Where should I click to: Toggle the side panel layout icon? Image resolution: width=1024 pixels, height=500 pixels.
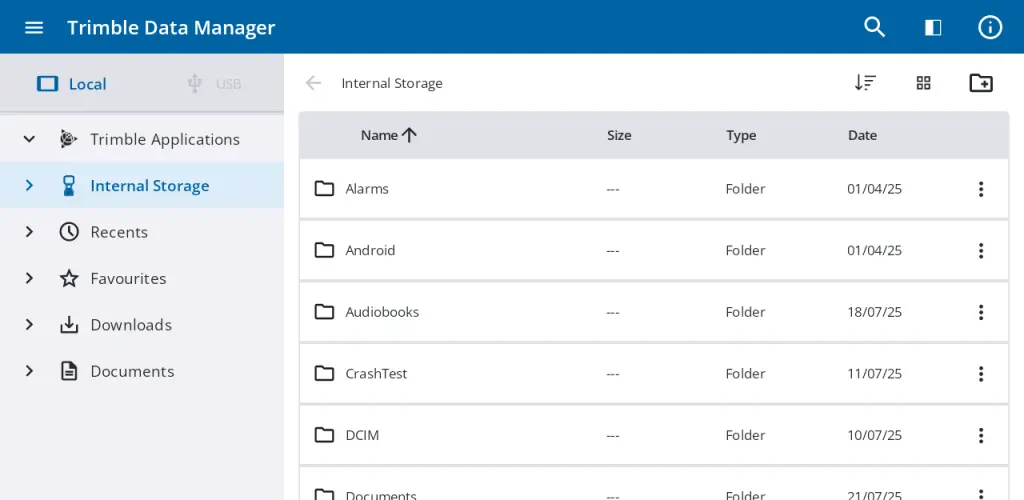point(933,27)
